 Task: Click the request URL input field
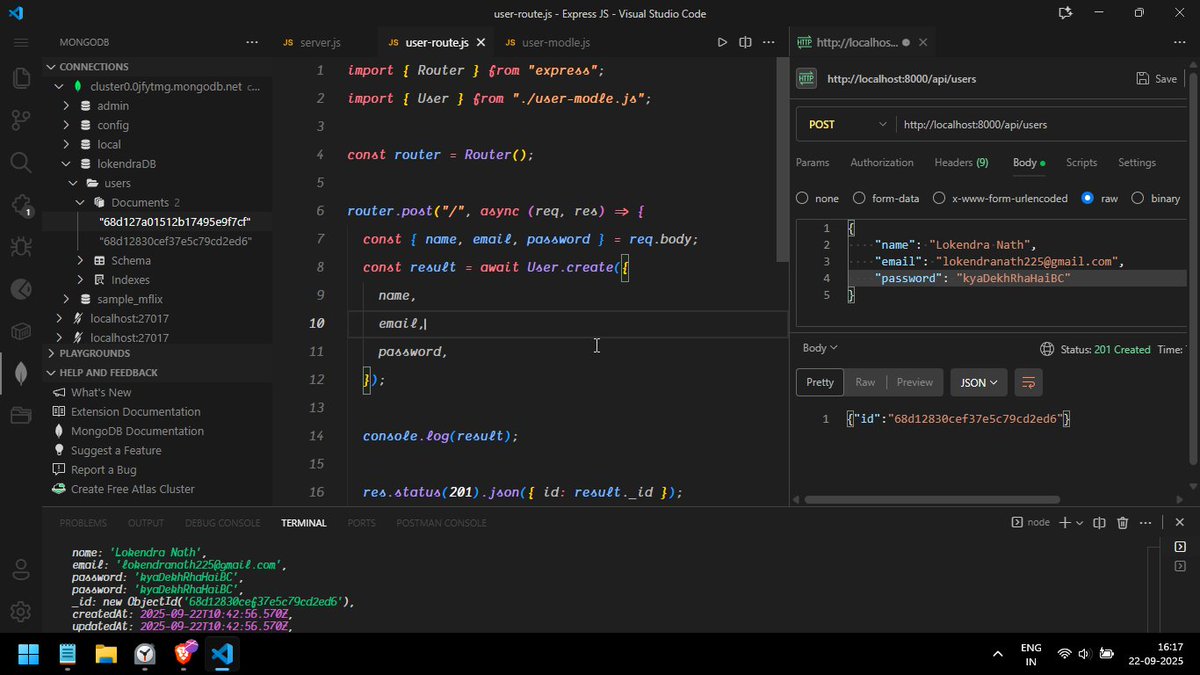tap(1040, 125)
